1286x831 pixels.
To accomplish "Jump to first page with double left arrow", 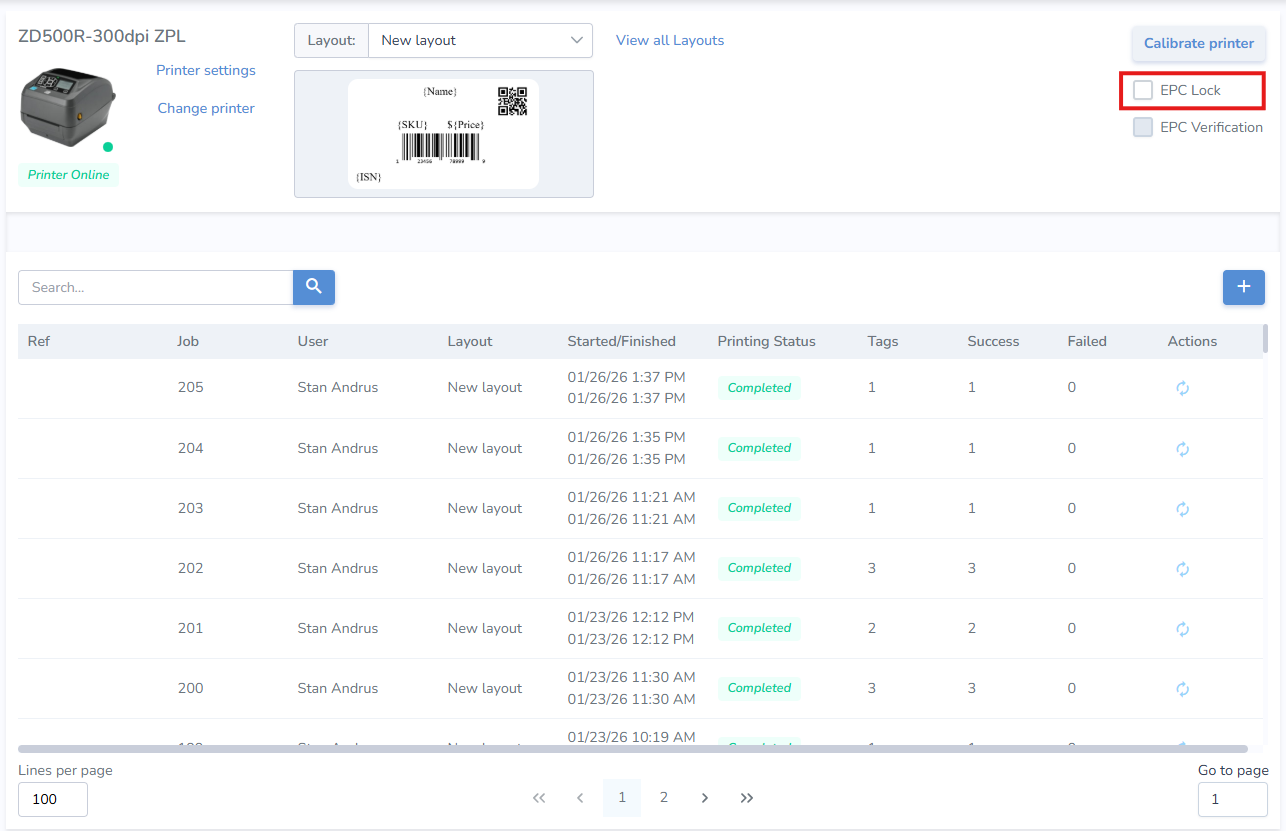I will click(x=539, y=798).
